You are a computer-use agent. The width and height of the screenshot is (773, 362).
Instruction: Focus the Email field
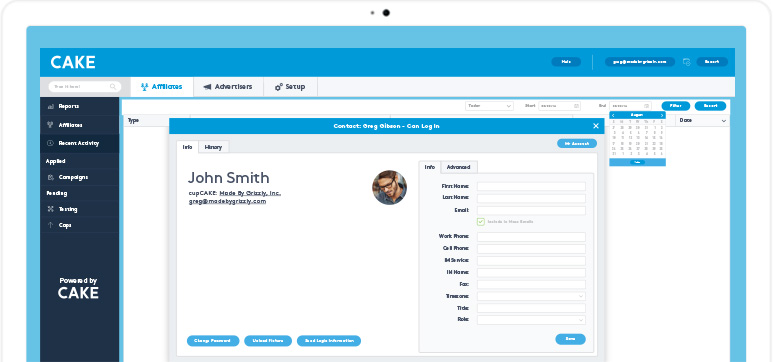pos(531,211)
